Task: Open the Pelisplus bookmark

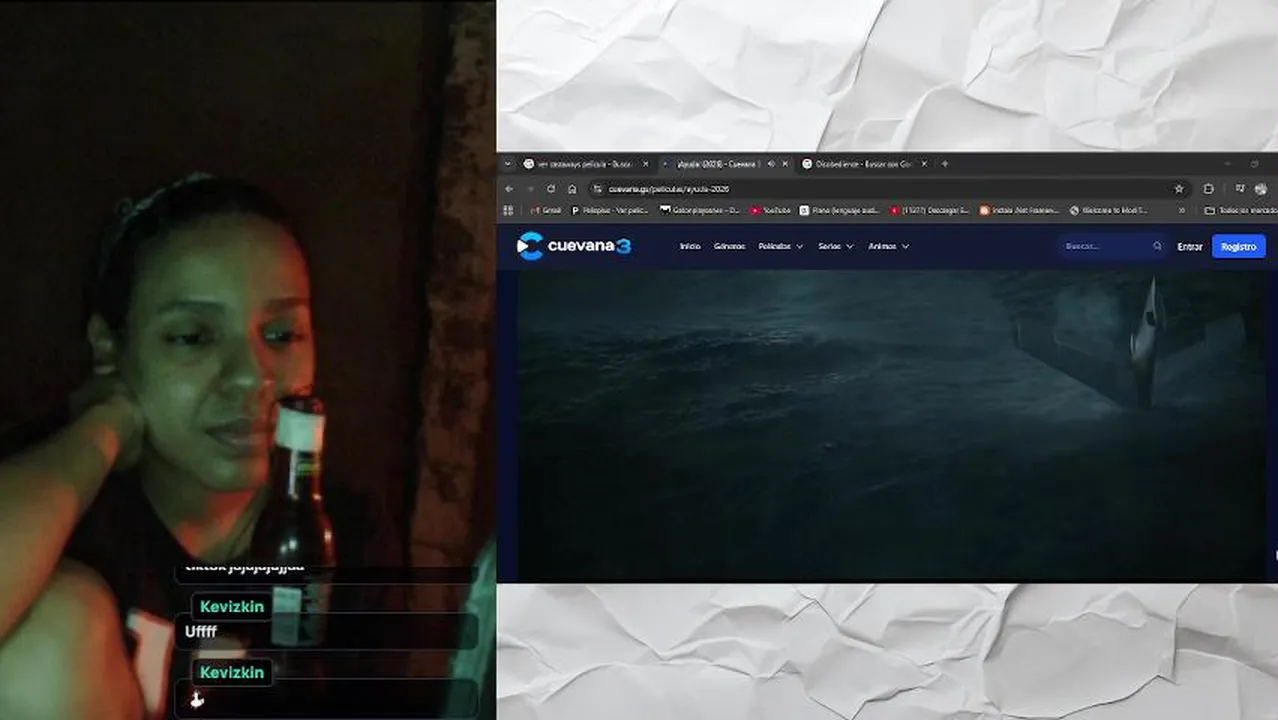Action: point(610,211)
